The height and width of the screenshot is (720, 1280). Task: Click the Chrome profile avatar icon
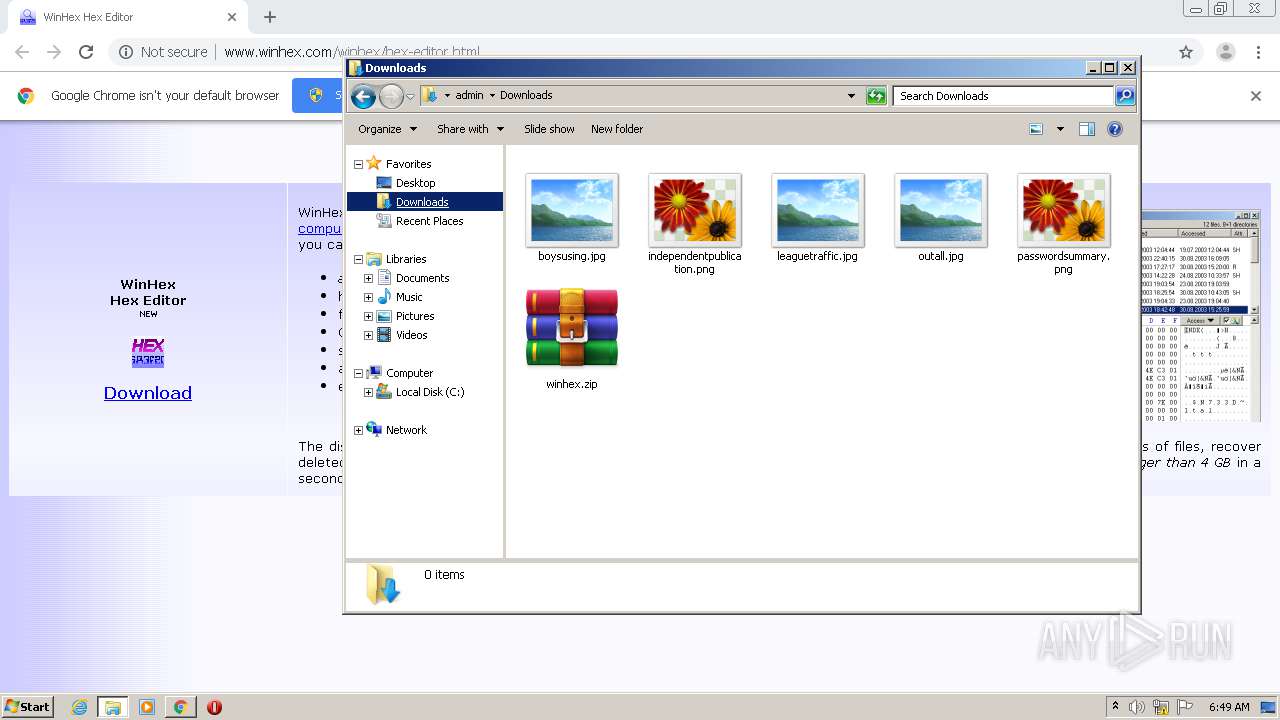coord(1226,52)
